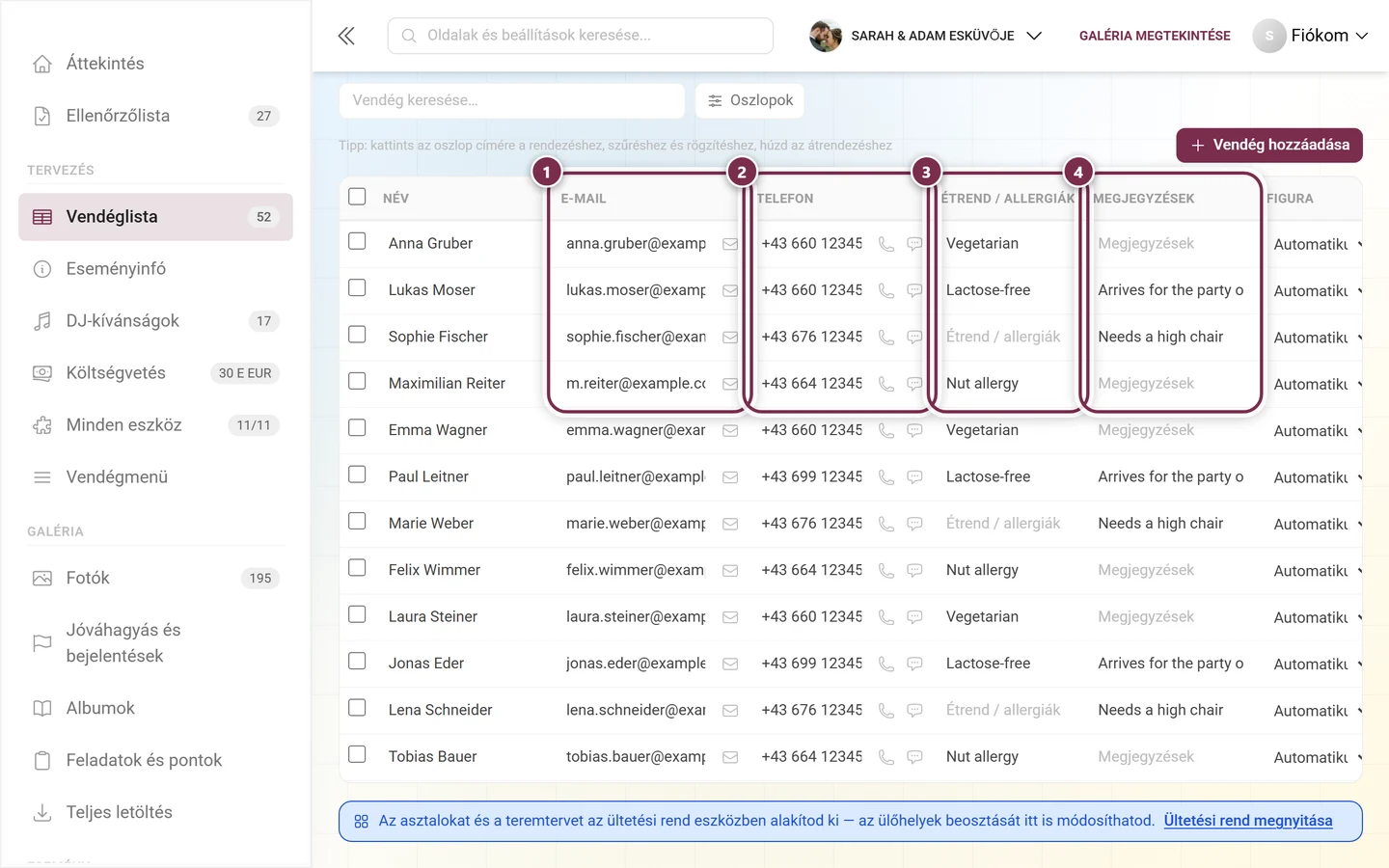
Task: Tick the checkbox beside Emma Wagner
Action: [357, 427]
